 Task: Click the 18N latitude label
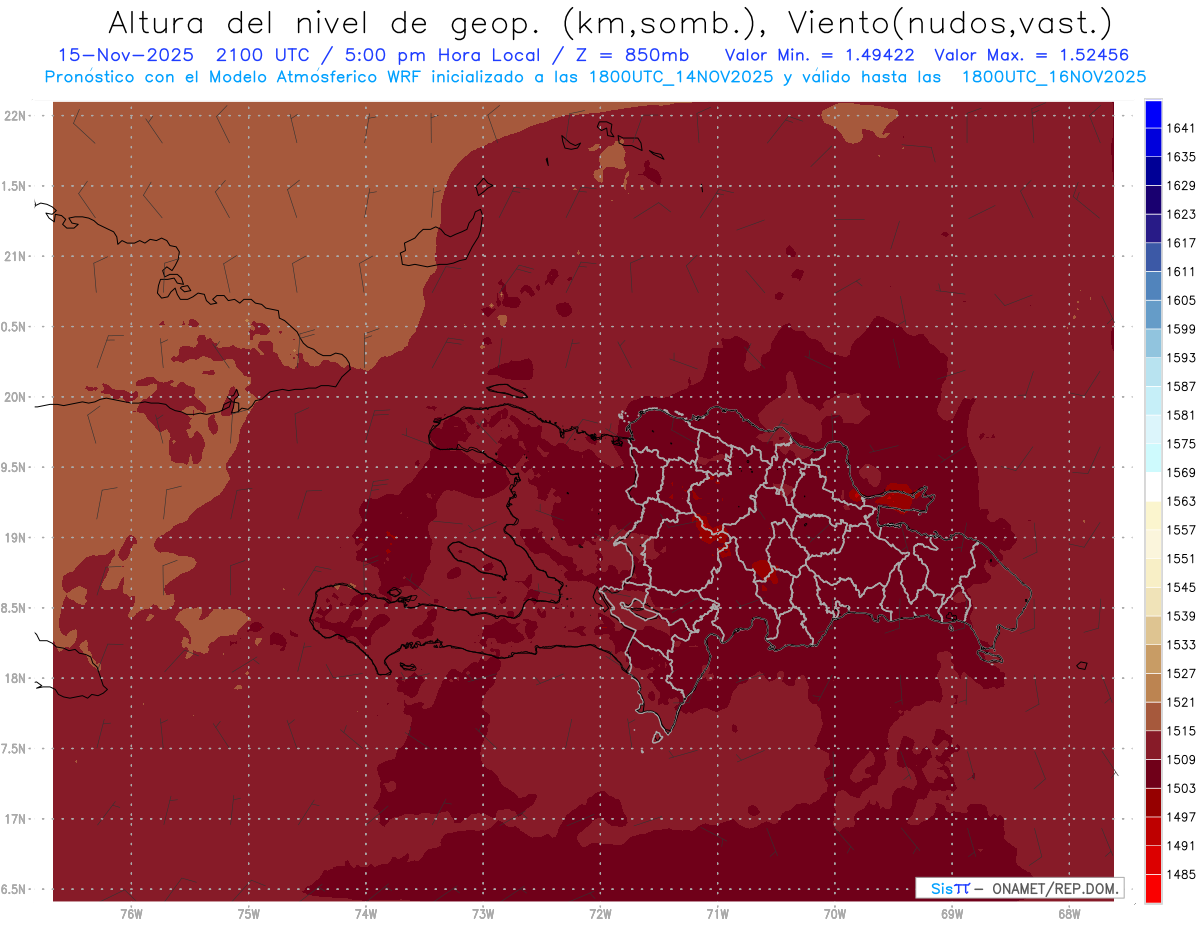click(x=14, y=679)
